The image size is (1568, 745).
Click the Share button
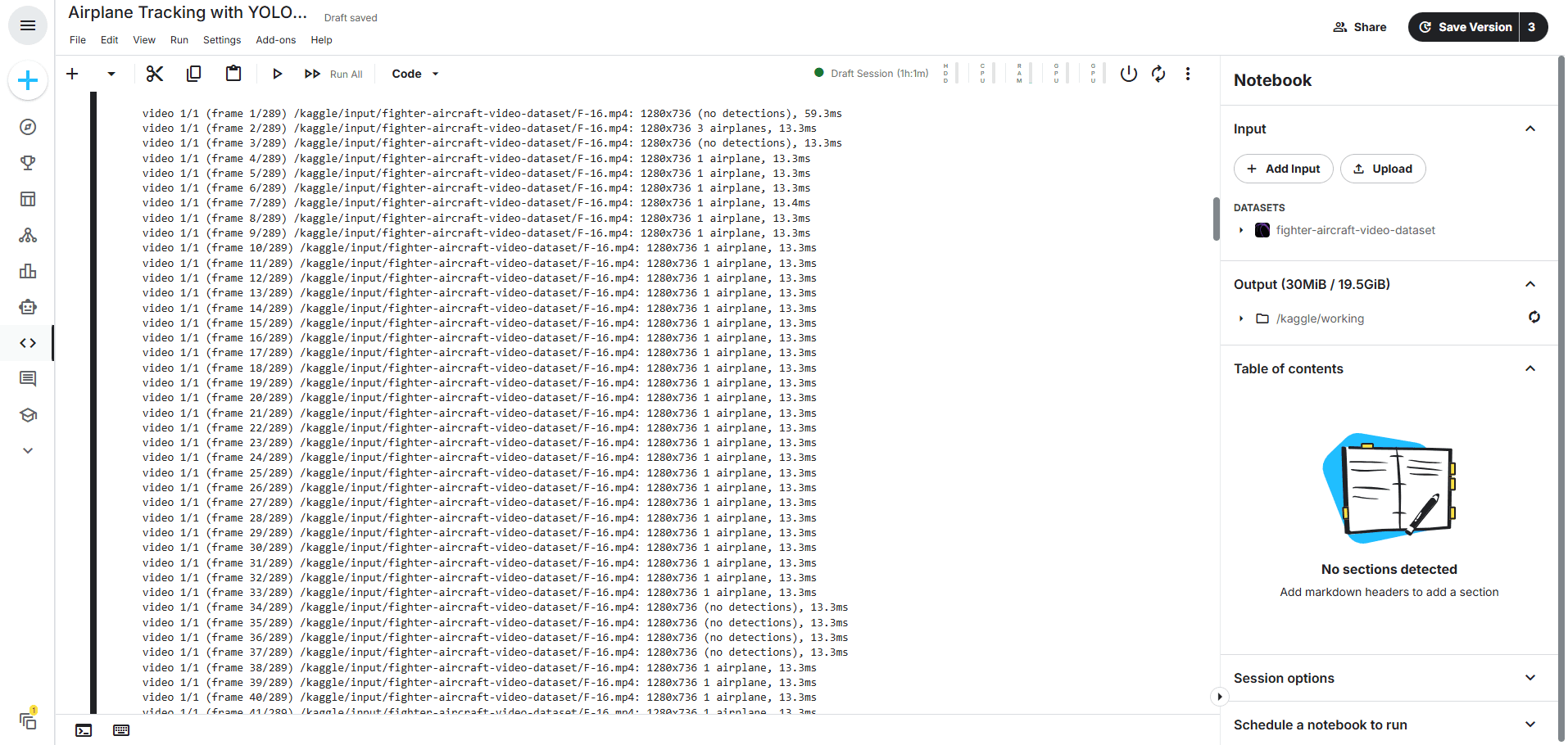click(1360, 27)
